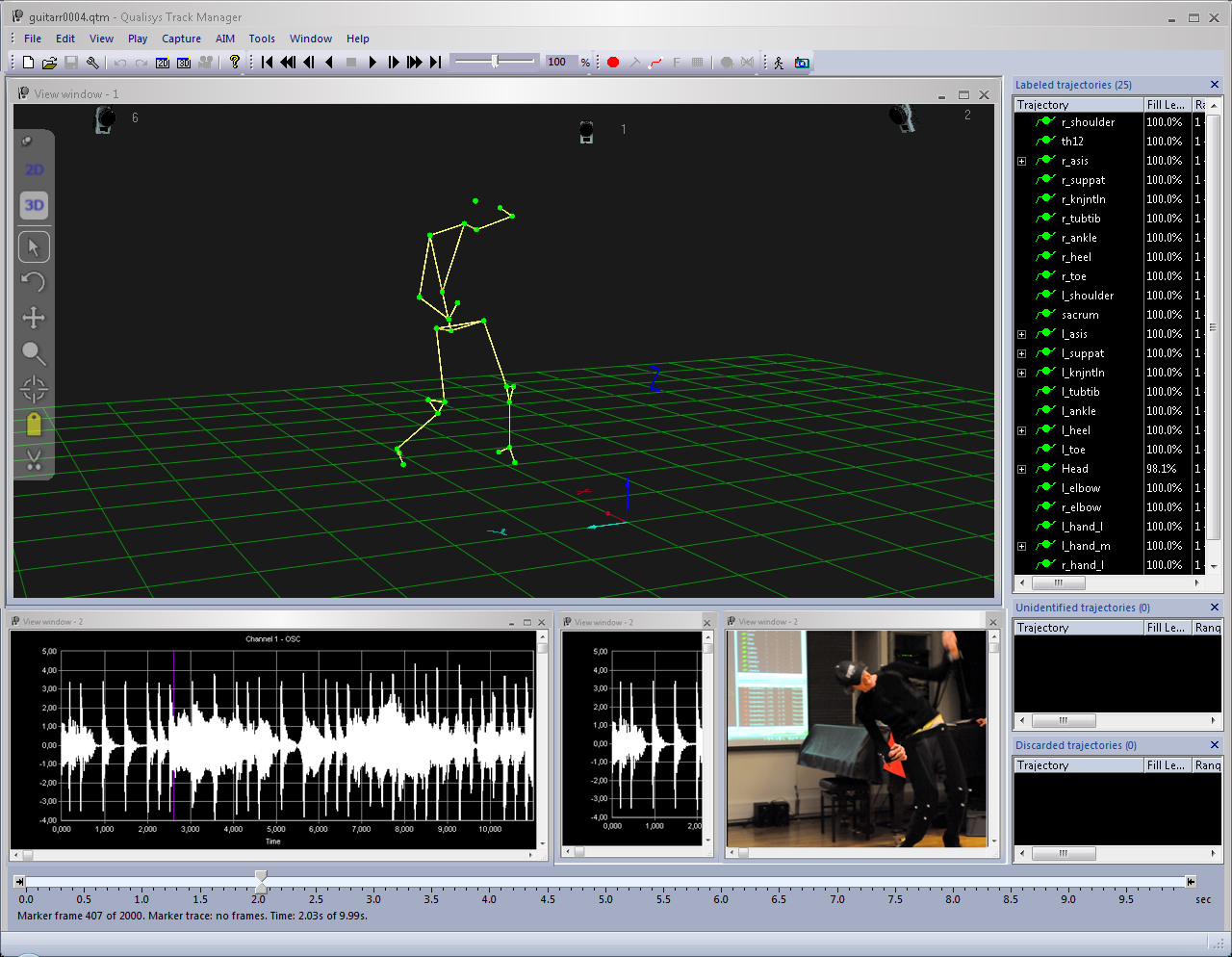This screenshot has width=1232, height=957.
Task: Select the rotate view tool
Action: (34, 282)
